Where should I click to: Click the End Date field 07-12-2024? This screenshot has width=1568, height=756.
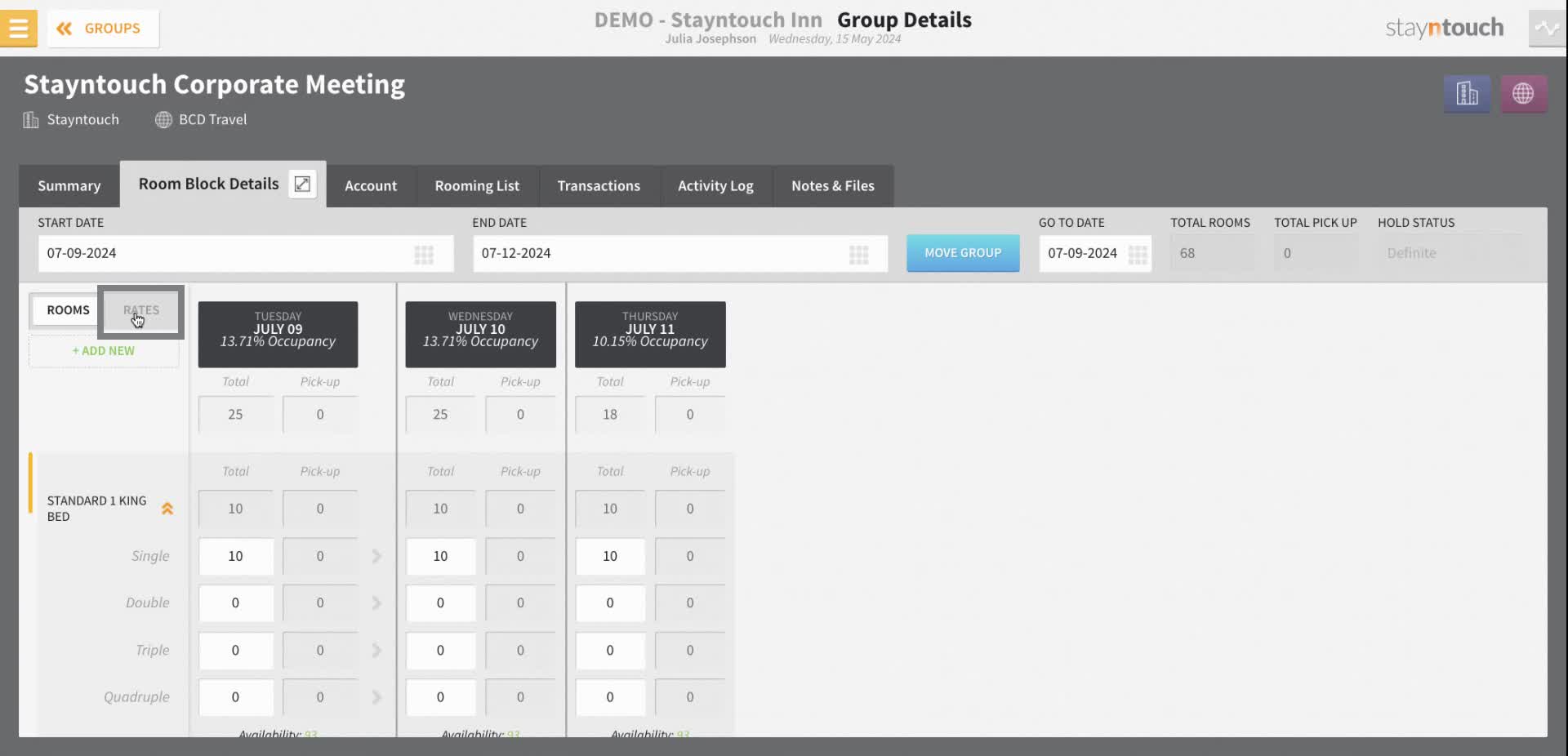tap(680, 254)
